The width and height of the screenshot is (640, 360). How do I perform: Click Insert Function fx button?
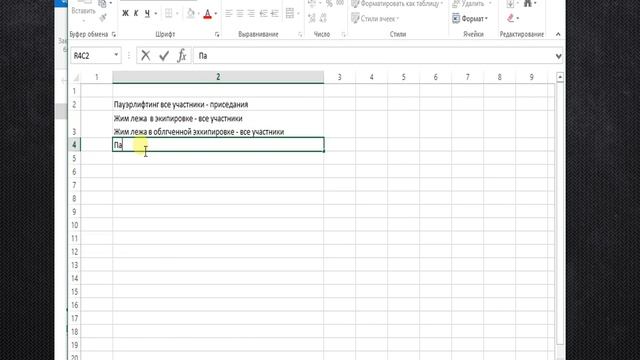182,56
